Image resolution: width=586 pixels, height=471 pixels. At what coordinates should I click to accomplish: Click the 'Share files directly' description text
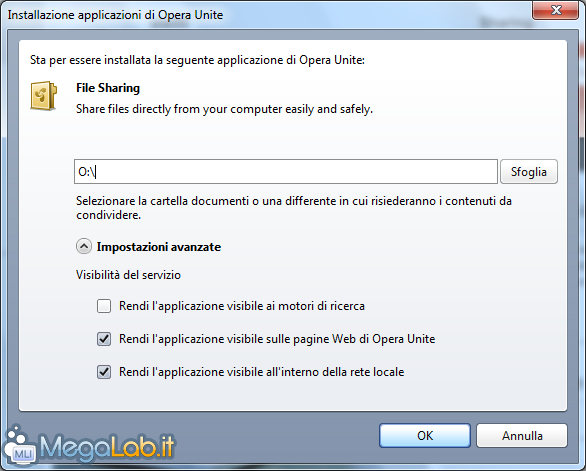[x=225, y=109]
